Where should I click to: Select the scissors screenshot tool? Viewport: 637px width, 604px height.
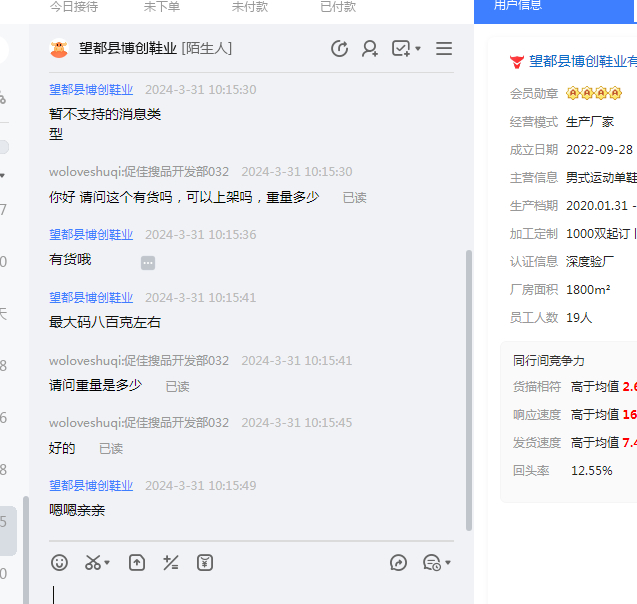click(93, 563)
